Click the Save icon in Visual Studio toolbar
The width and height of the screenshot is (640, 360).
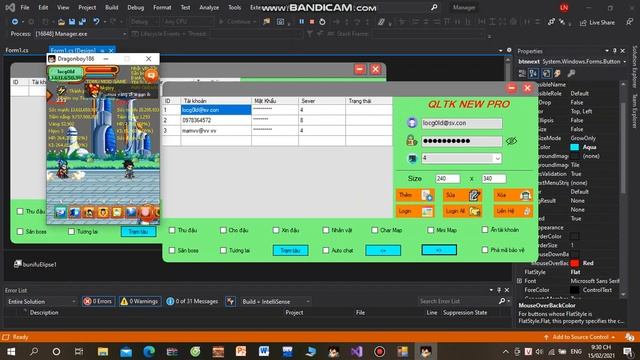coord(72,22)
